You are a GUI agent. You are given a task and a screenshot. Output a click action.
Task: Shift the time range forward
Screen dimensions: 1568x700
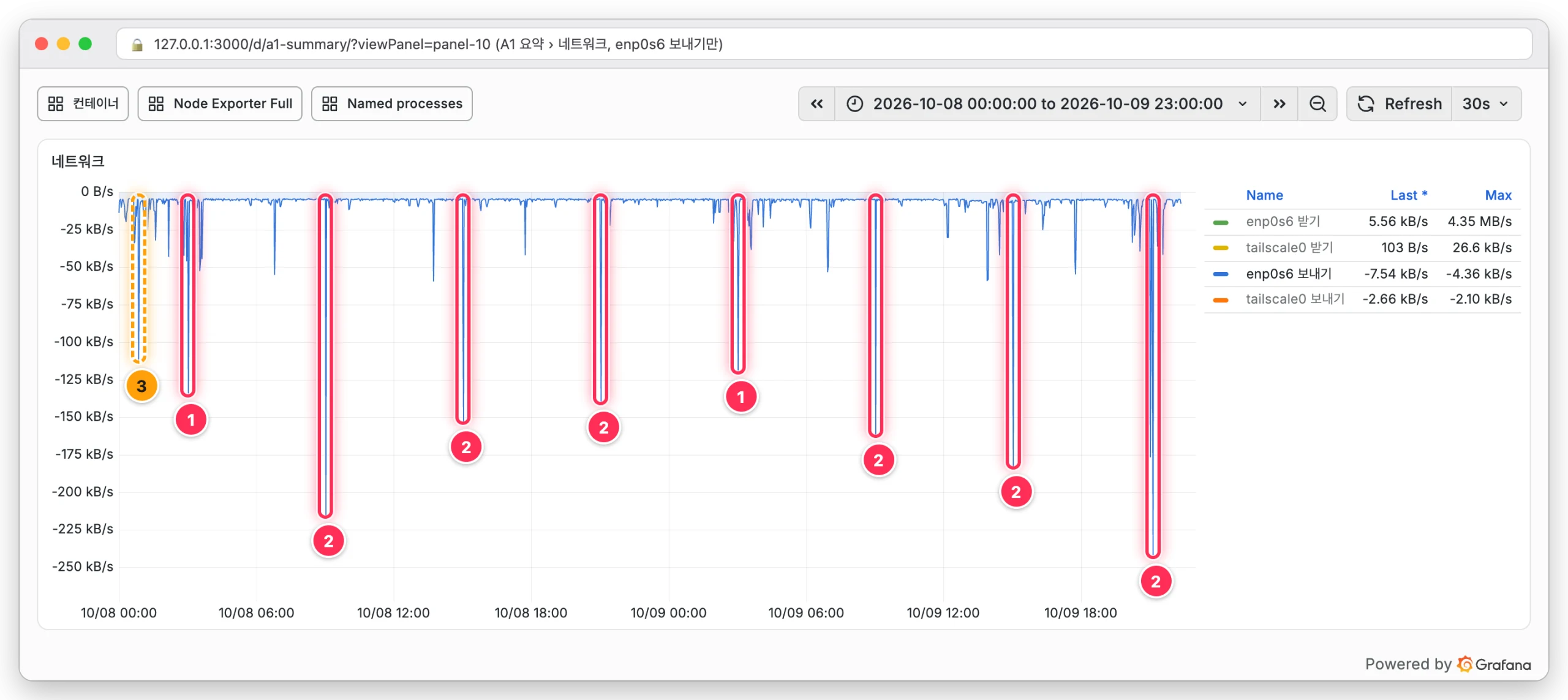point(1280,103)
